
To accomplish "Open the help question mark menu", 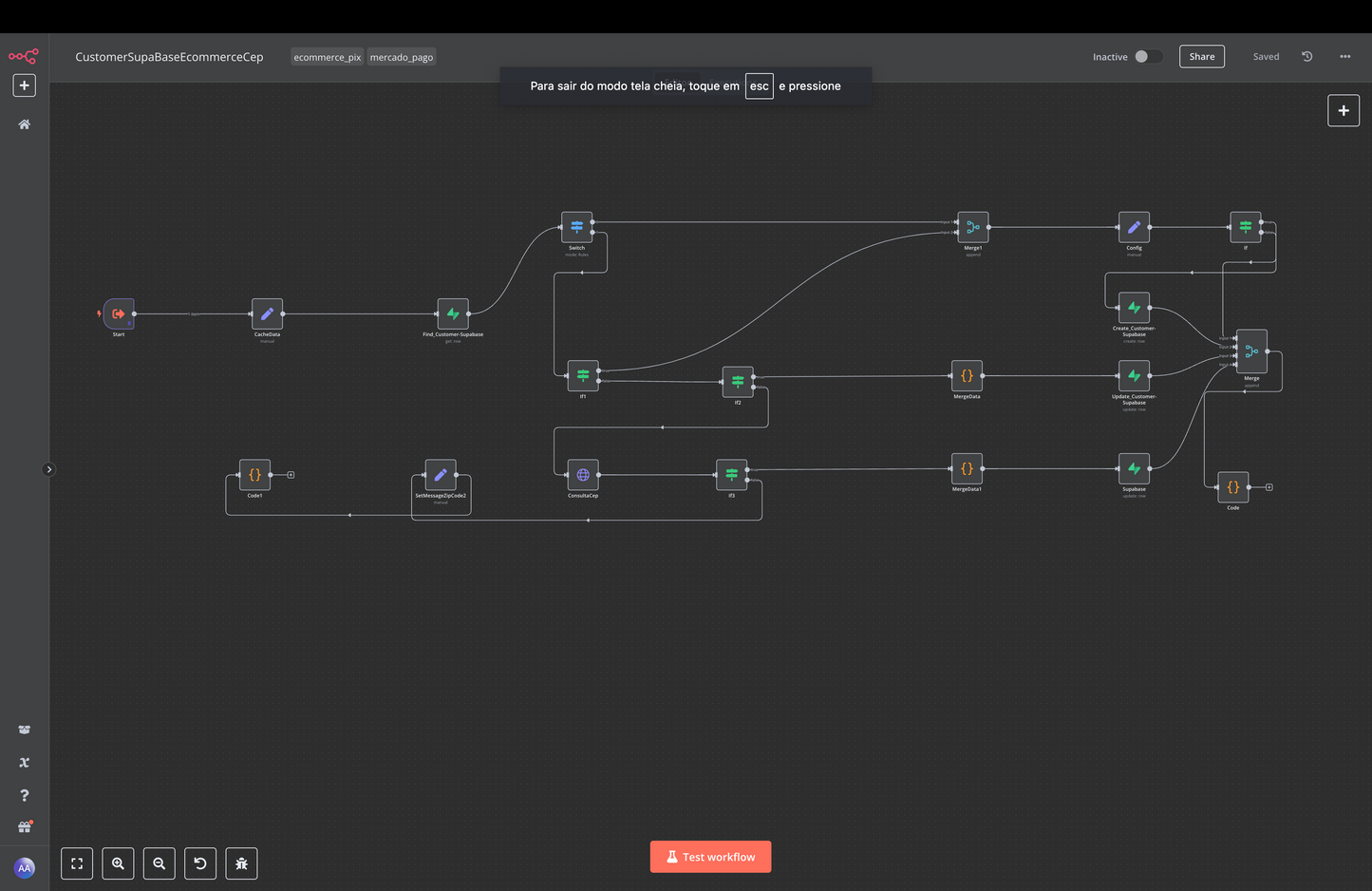I will (x=25, y=795).
